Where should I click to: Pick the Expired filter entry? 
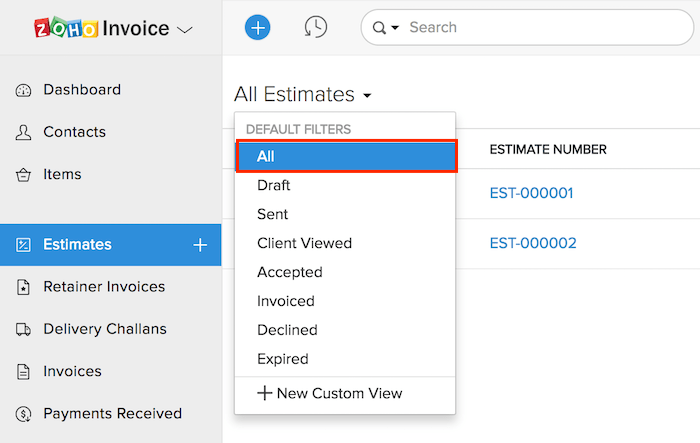(282, 359)
